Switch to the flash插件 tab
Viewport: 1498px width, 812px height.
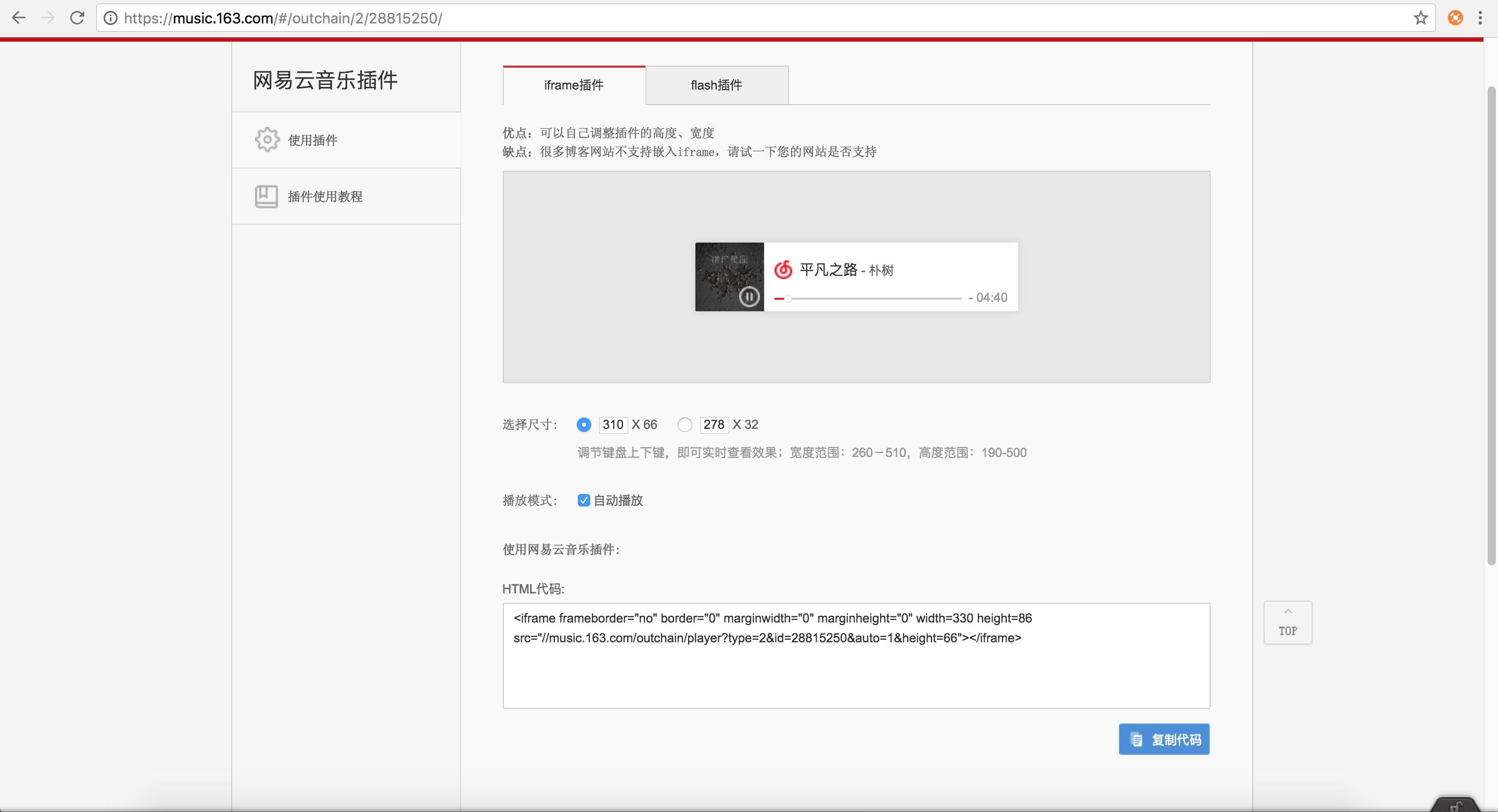click(716, 85)
